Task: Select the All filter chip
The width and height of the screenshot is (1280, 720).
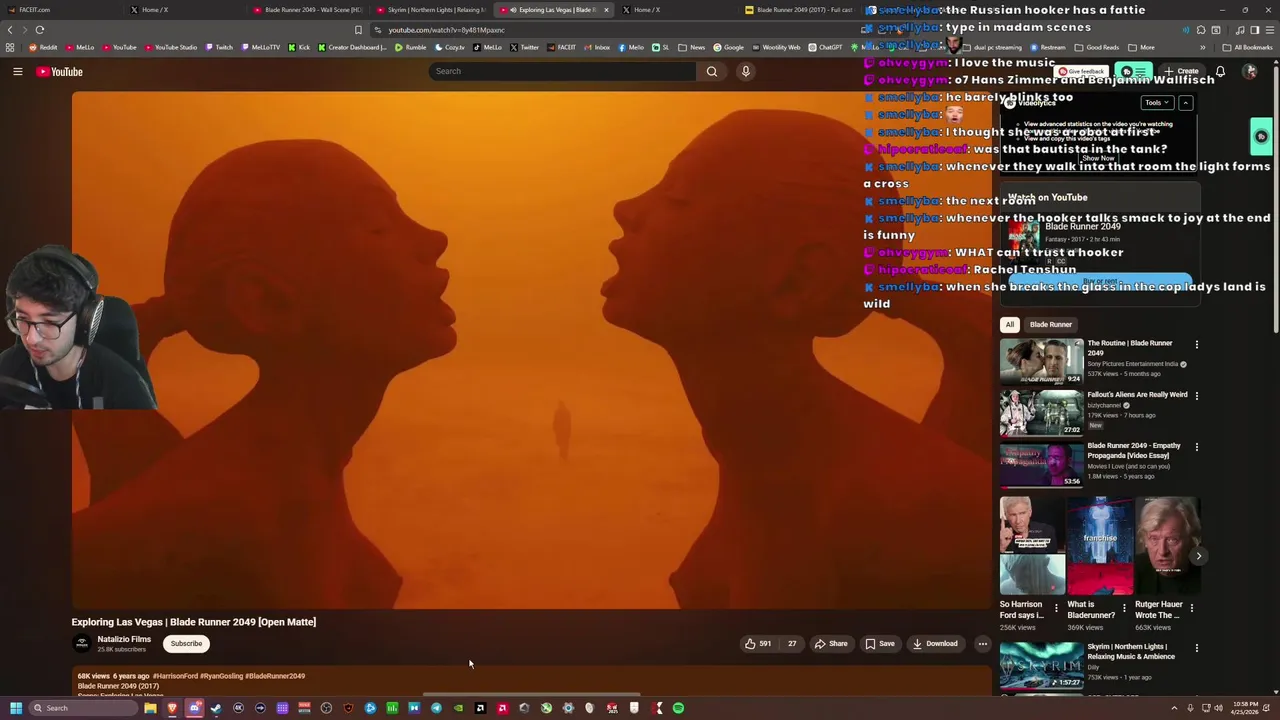Action: (x=1010, y=324)
